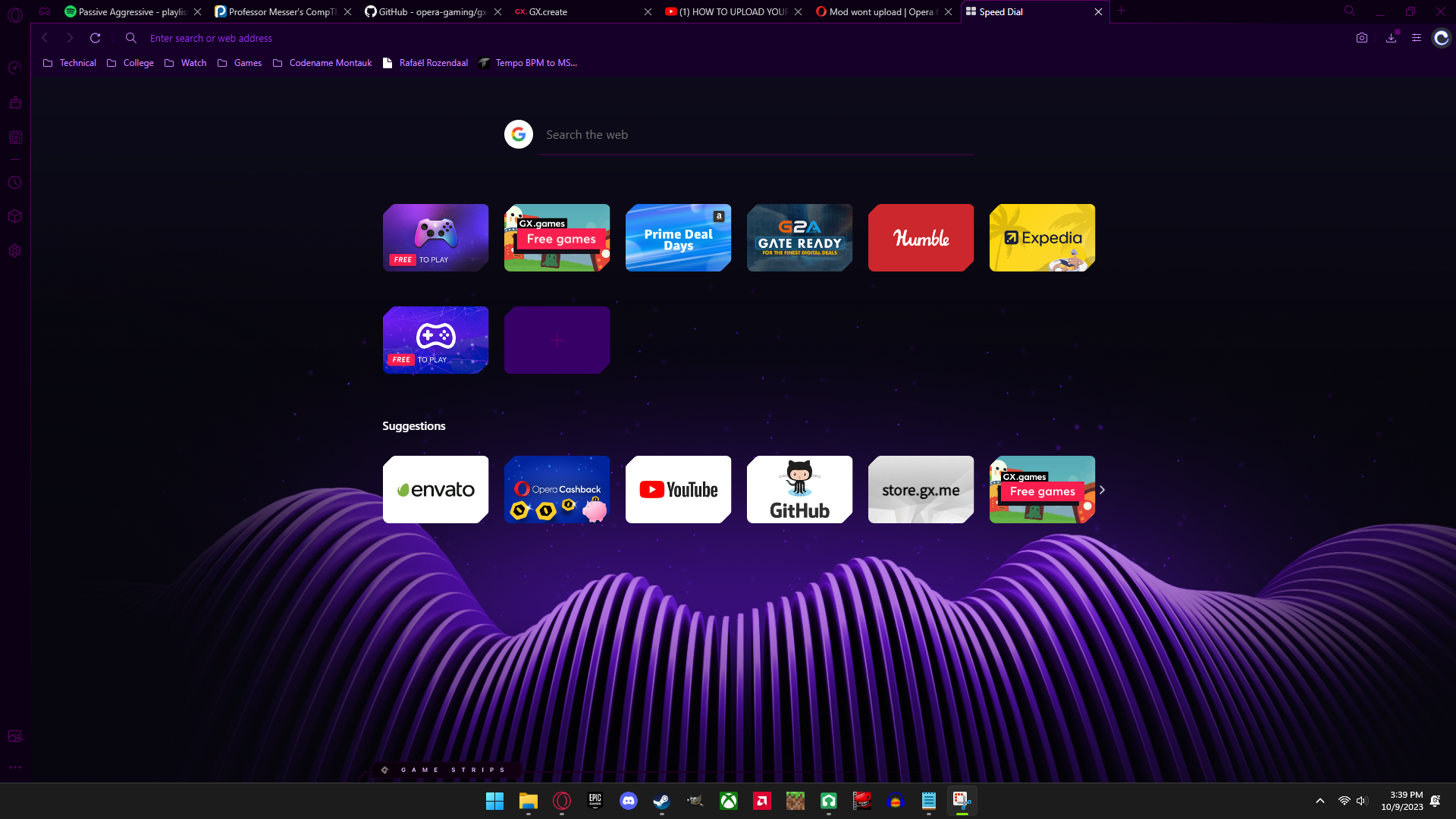Viewport: 1456px width, 819px height.
Task: Open Settings gear icon in sidebar
Action: click(14, 251)
